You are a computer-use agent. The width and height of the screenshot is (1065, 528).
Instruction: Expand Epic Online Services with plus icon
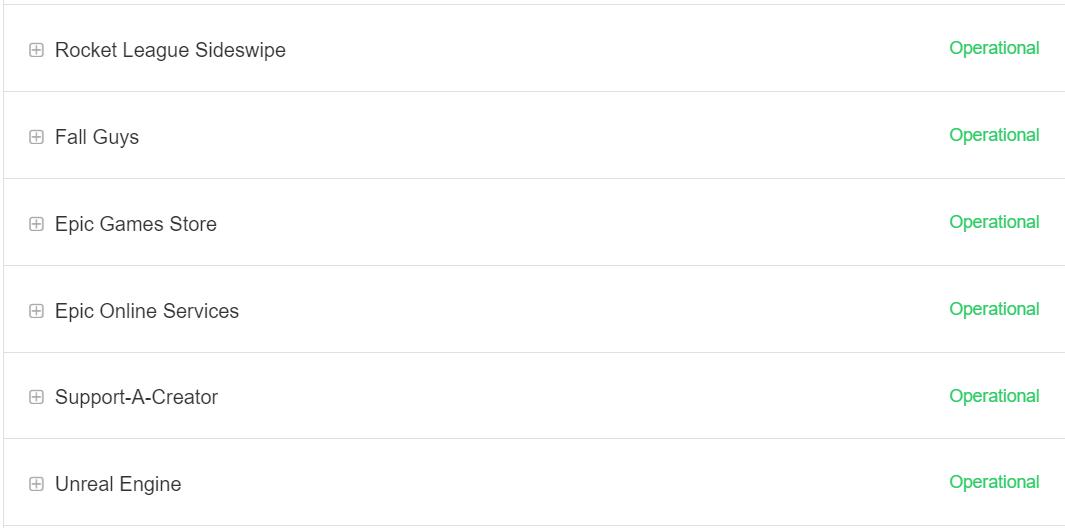pos(36,311)
